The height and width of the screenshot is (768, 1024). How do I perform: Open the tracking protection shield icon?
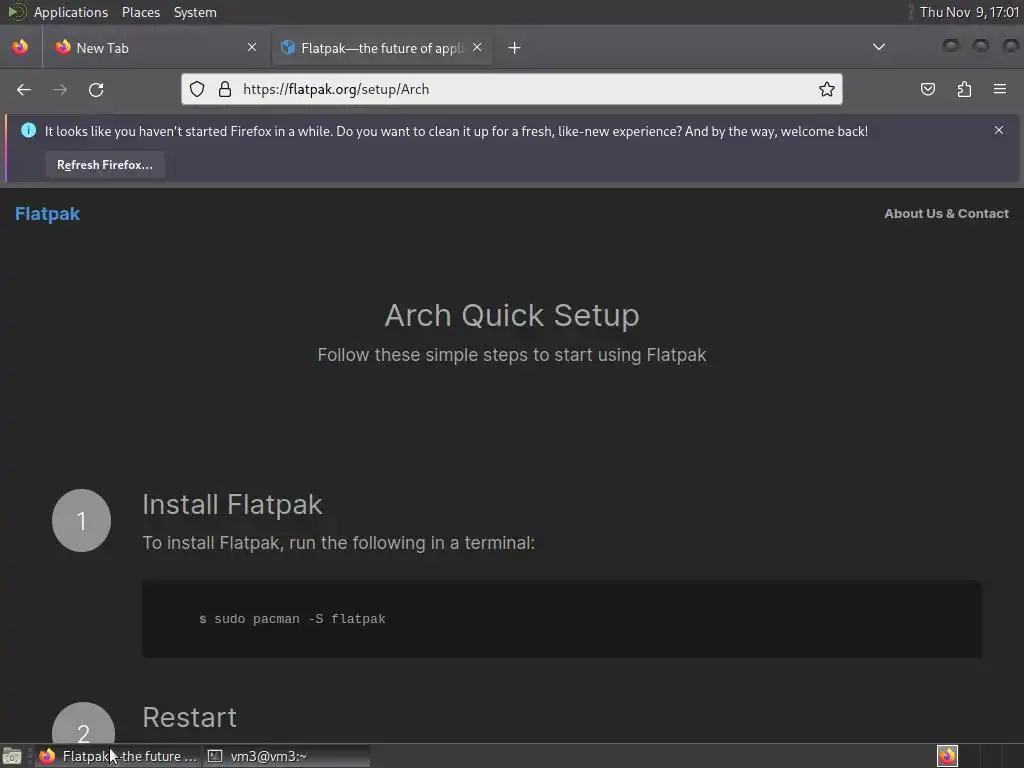coord(197,89)
